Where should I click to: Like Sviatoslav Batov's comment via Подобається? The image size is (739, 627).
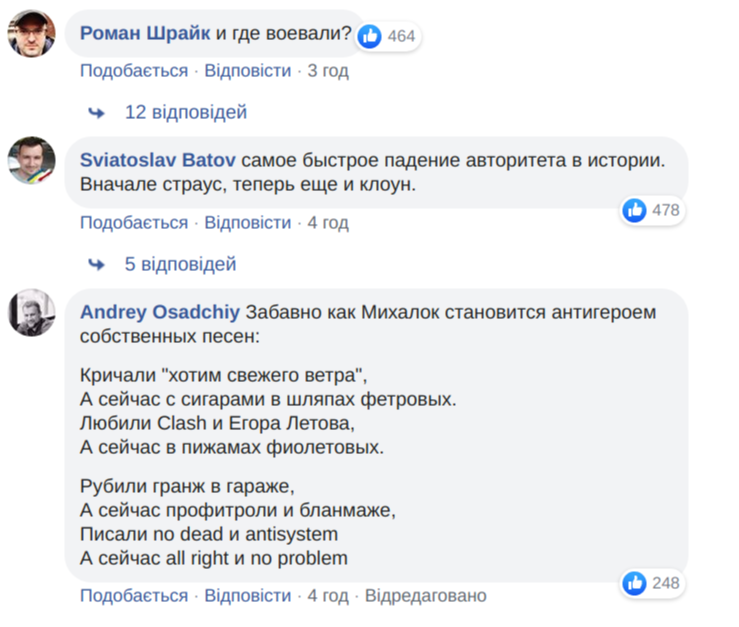(134, 222)
